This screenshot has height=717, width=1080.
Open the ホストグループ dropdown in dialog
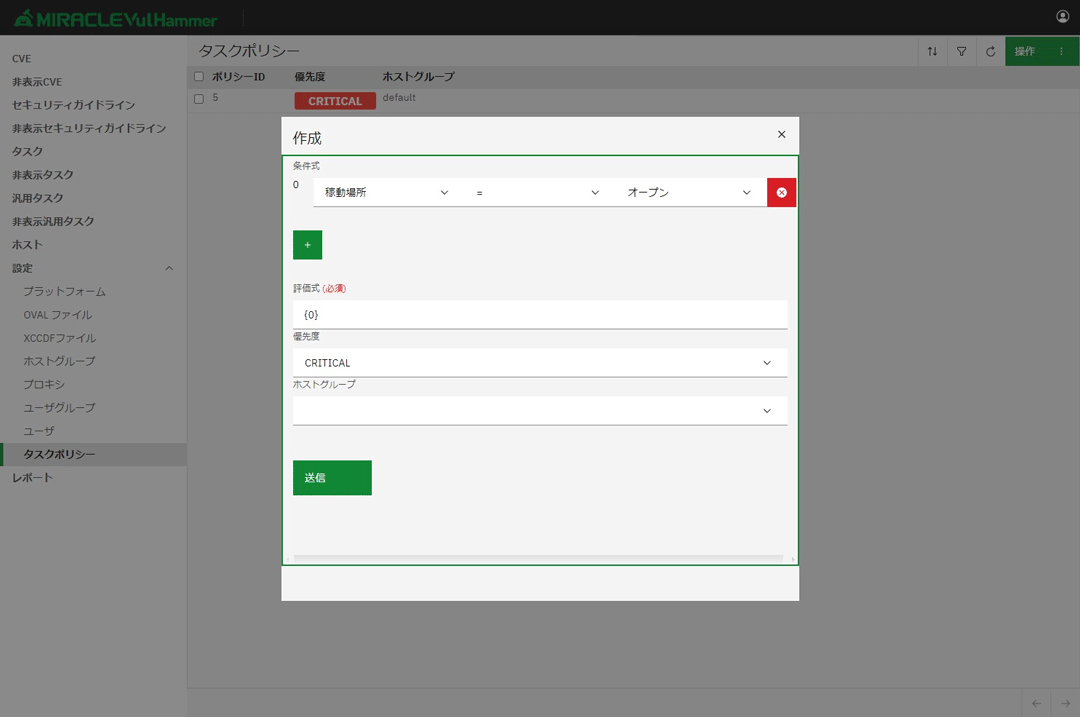539,411
